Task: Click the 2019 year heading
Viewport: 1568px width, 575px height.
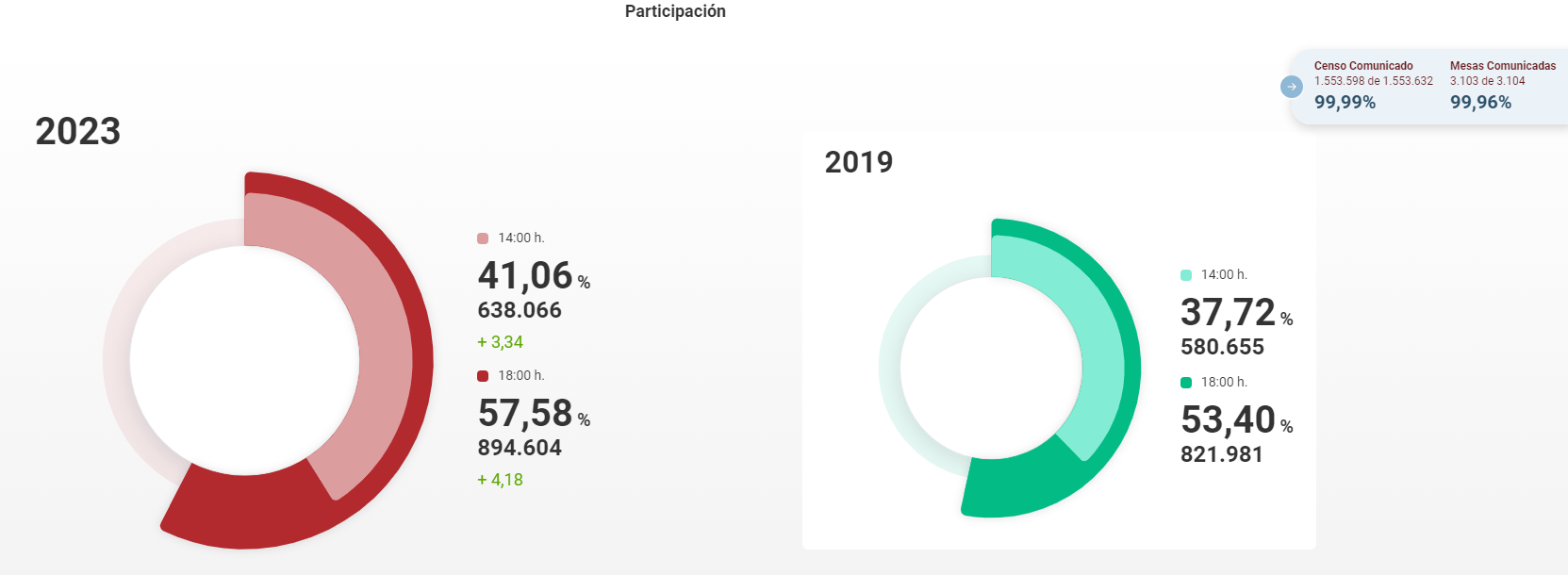Action: (x=858, y=162)
